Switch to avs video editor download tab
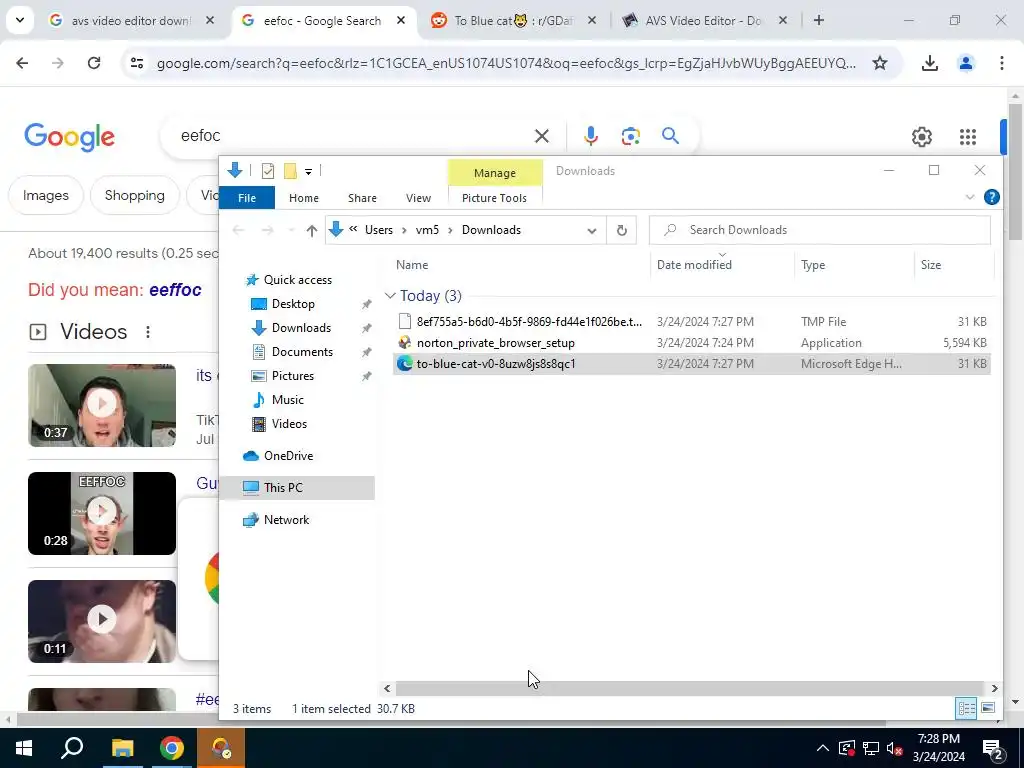 click(131, 20)
